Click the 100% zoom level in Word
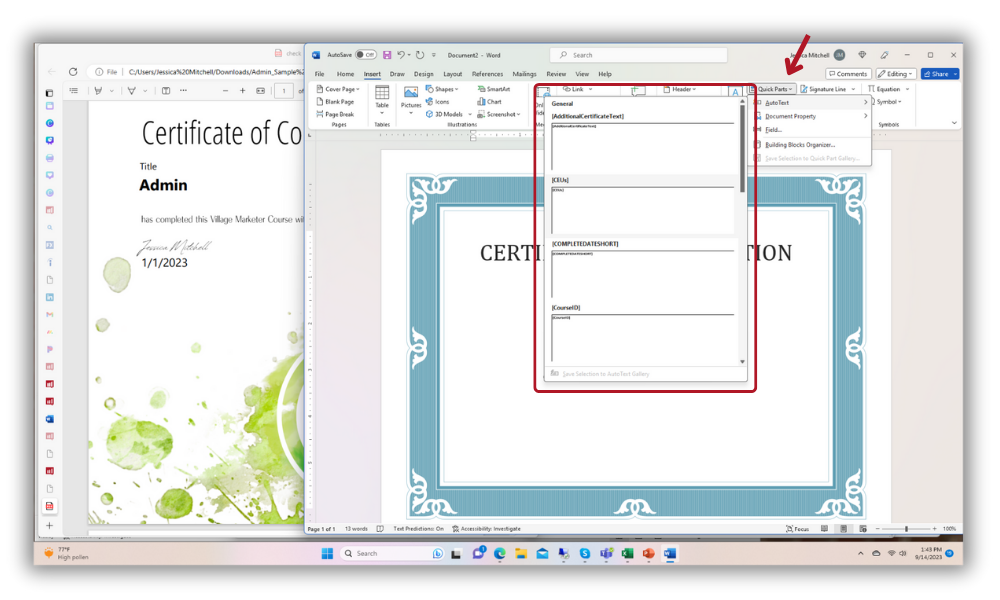This screenshot has width=1000, height=600. point(949,529)
